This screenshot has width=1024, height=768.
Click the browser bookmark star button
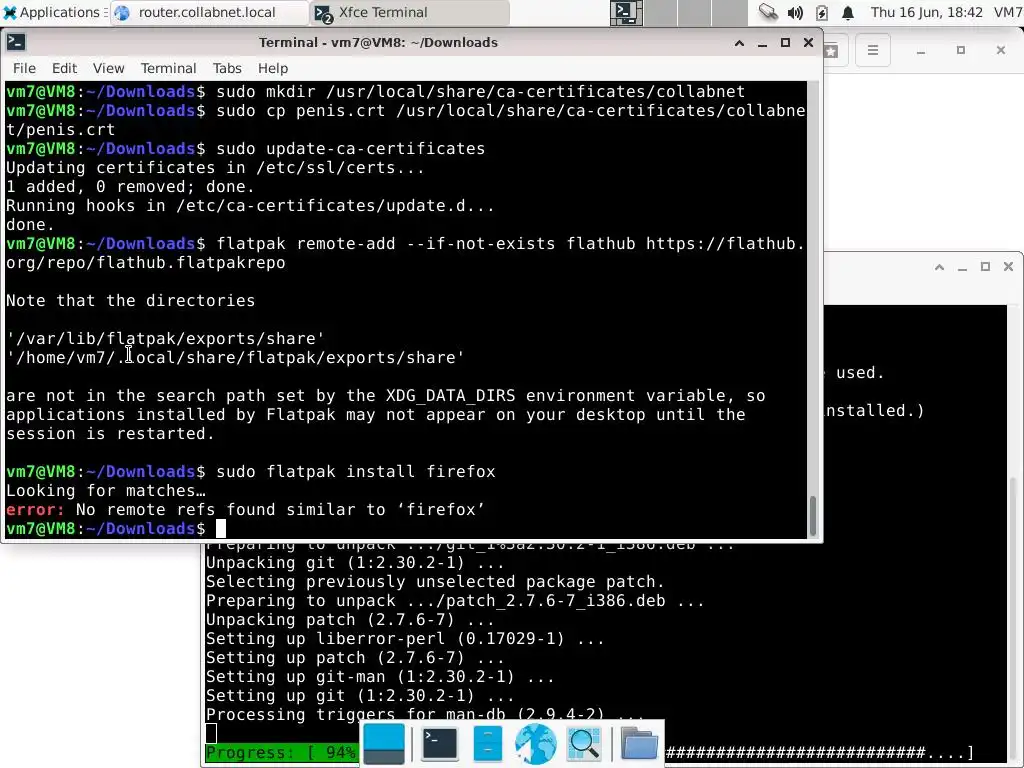coord(831,50)
